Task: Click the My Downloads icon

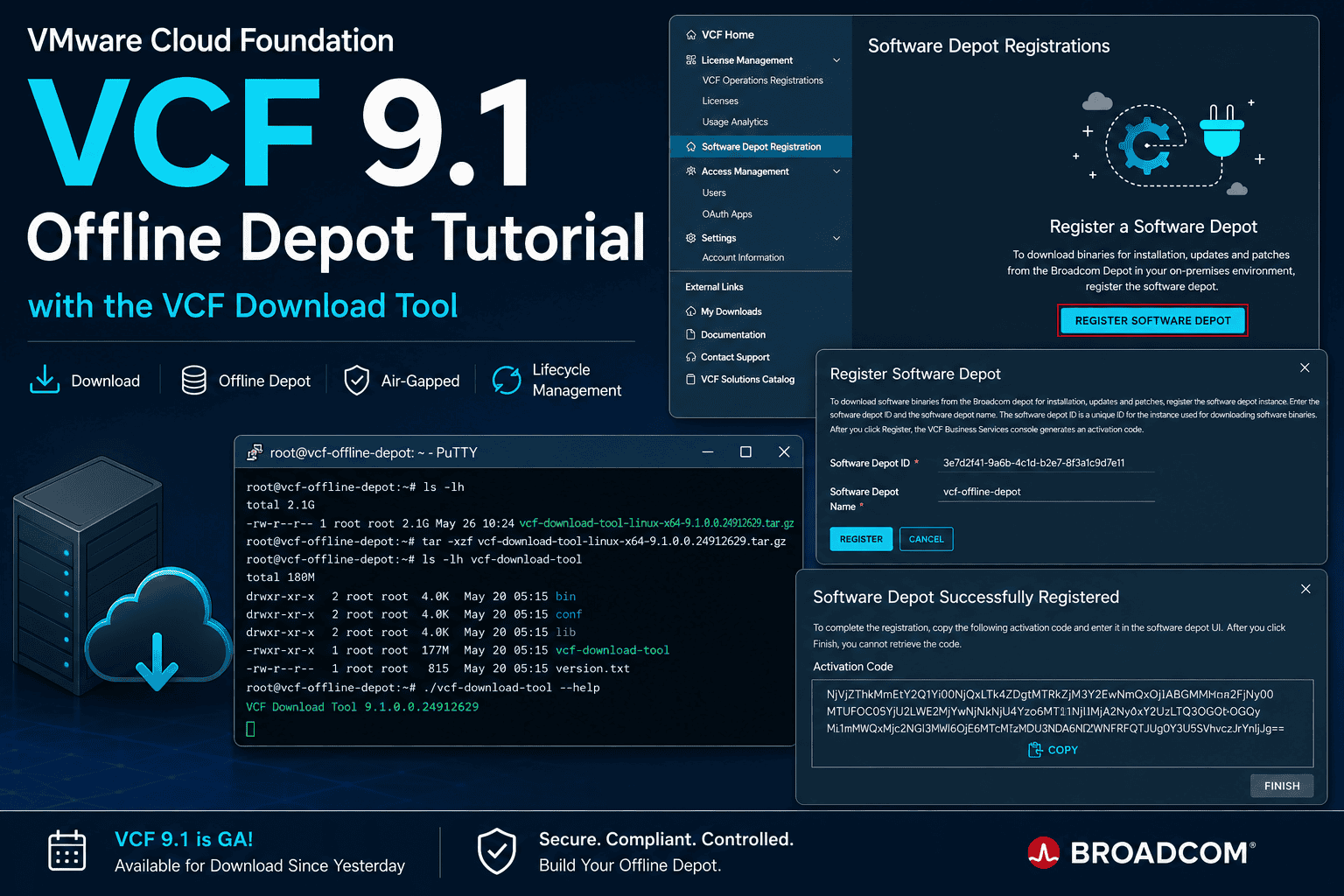Action: 691,311
